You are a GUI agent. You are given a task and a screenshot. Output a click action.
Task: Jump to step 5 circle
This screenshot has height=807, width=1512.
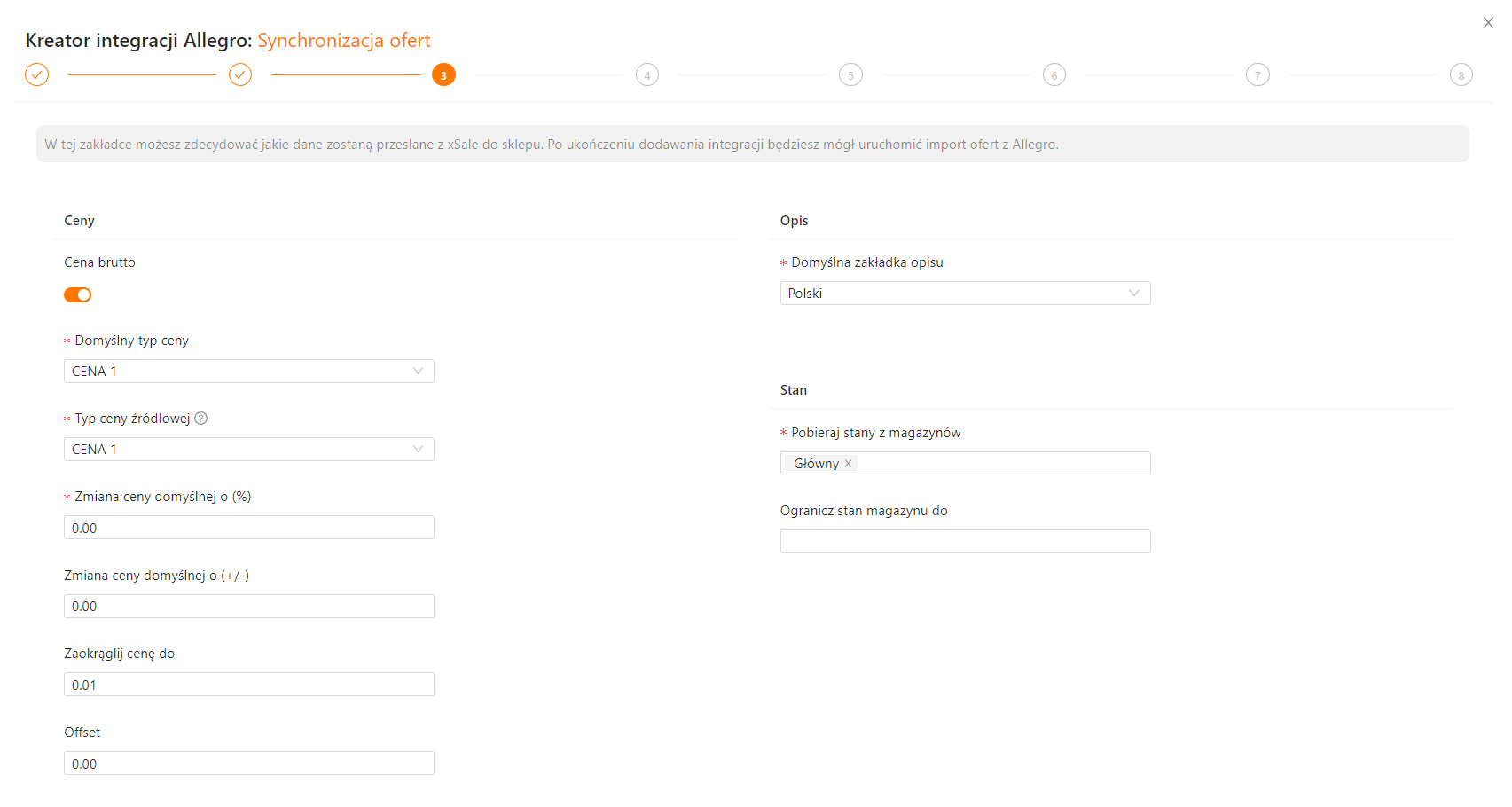(x=850, y=75)
